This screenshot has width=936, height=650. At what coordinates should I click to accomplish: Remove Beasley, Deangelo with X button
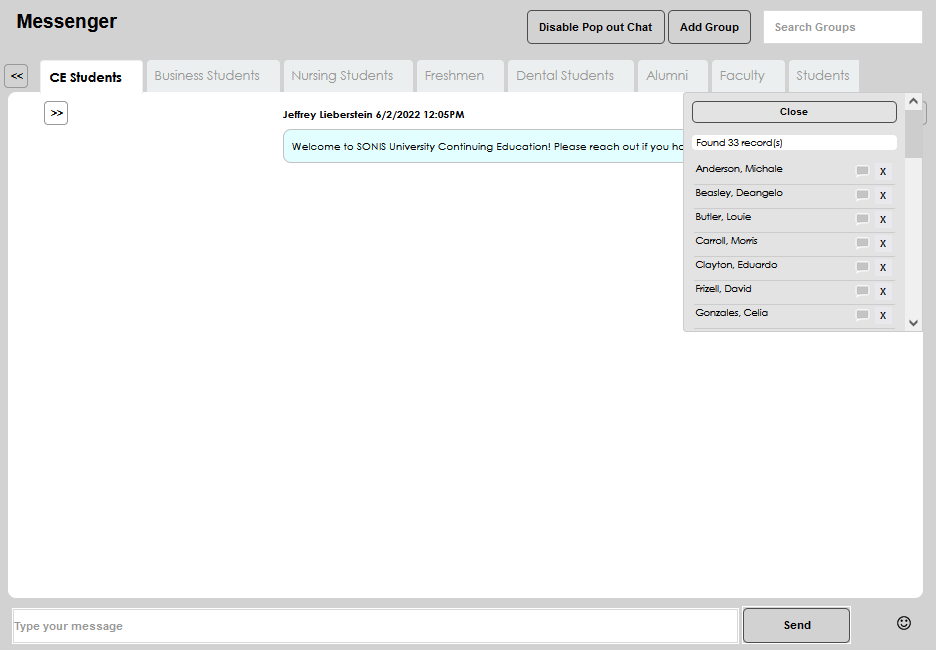[x=883, y=195]
